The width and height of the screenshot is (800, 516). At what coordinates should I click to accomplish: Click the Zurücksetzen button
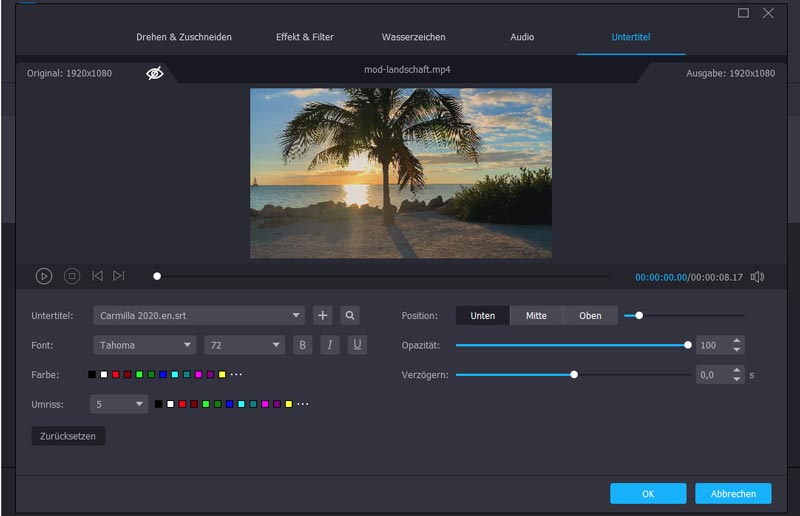coord(68,437)
